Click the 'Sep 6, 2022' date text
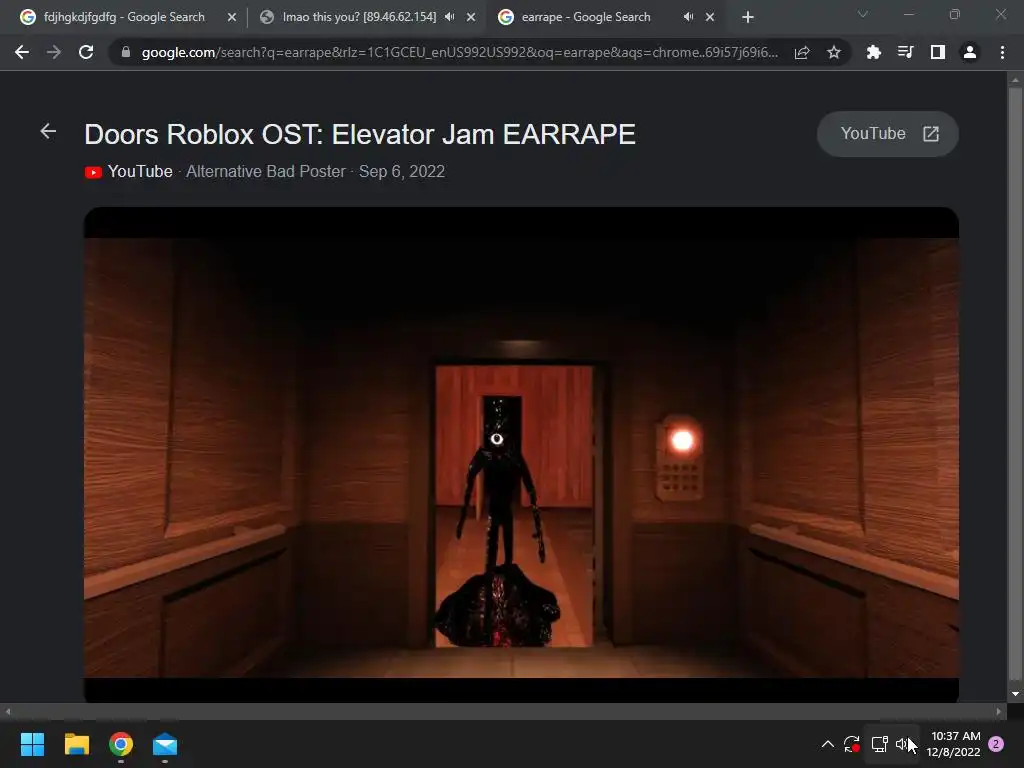The width and height of the screenshot is (1024, 768). click(402, 171)
